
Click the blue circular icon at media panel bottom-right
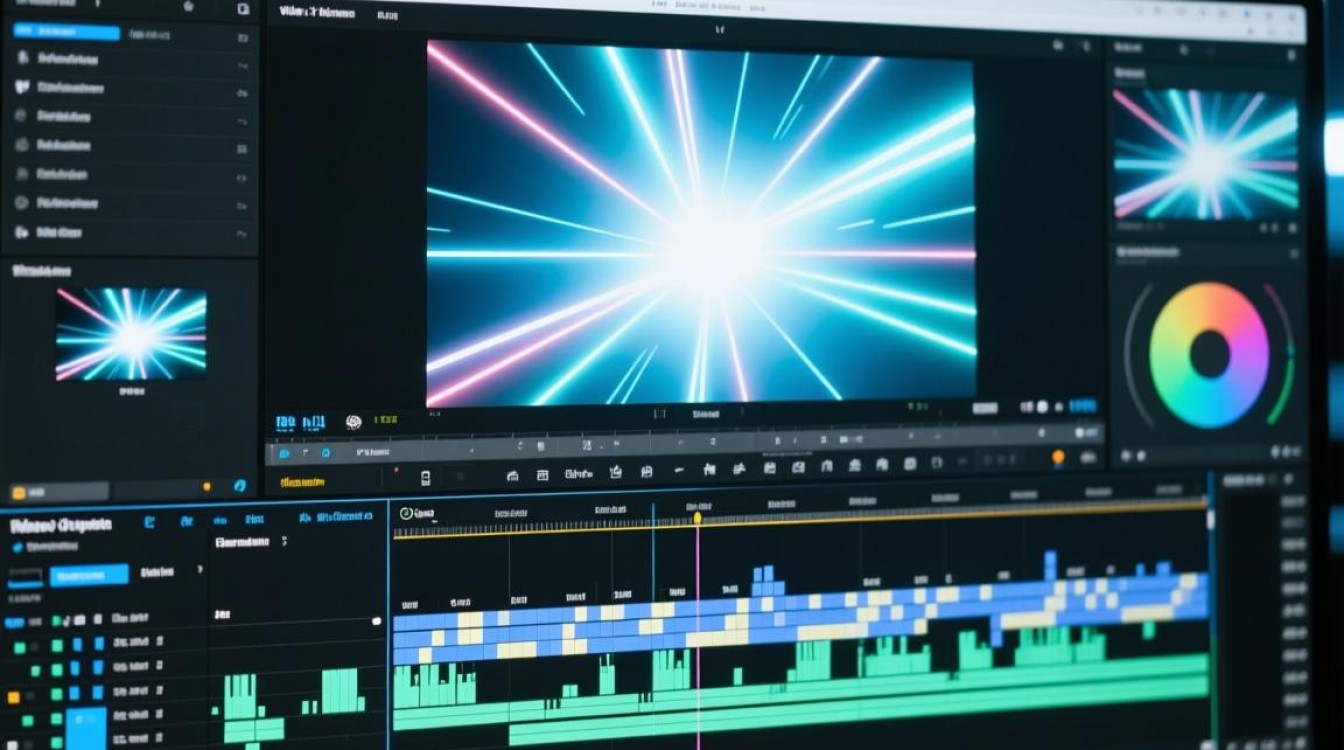click(x=240, y=486)
